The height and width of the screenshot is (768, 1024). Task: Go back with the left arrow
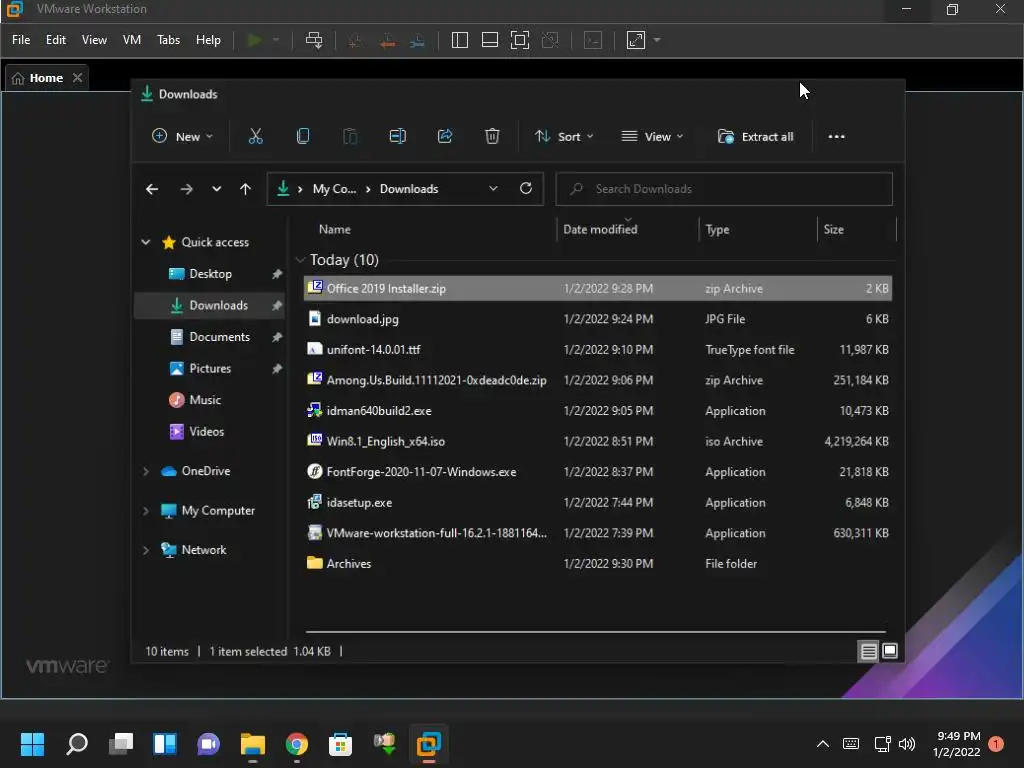tap(152, 189)
